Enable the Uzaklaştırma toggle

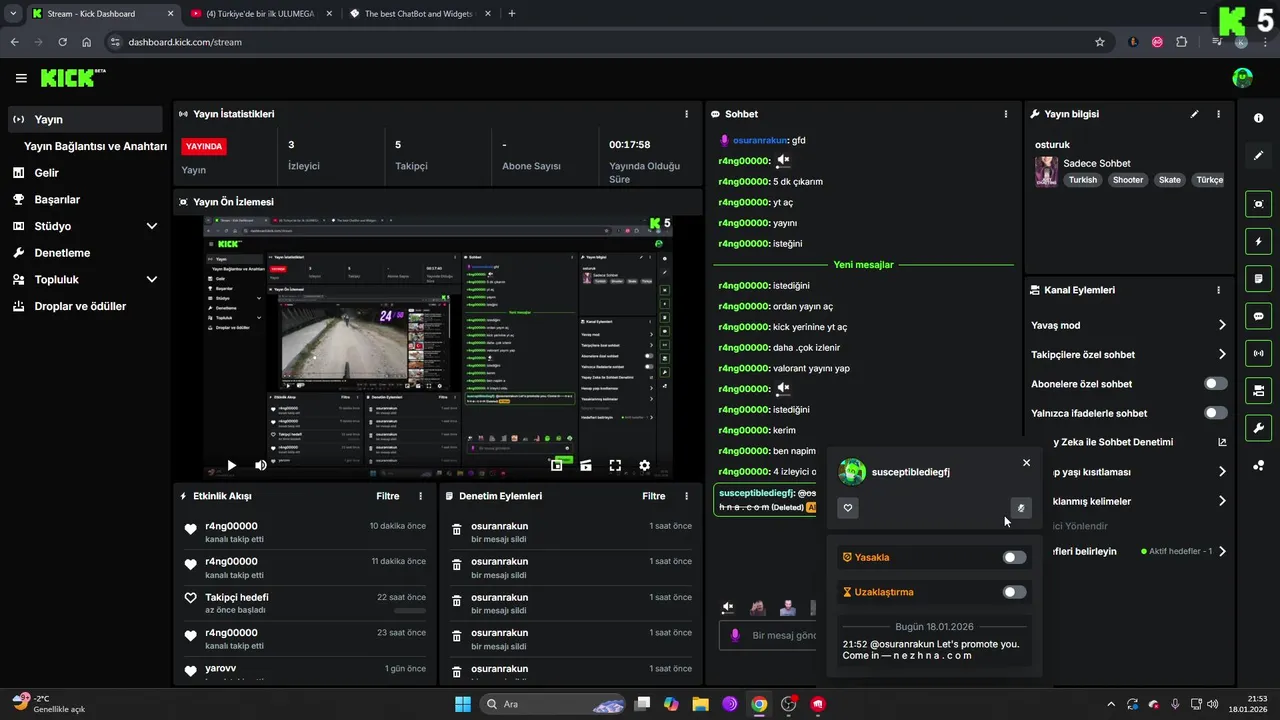click(x=1014, y=592)
